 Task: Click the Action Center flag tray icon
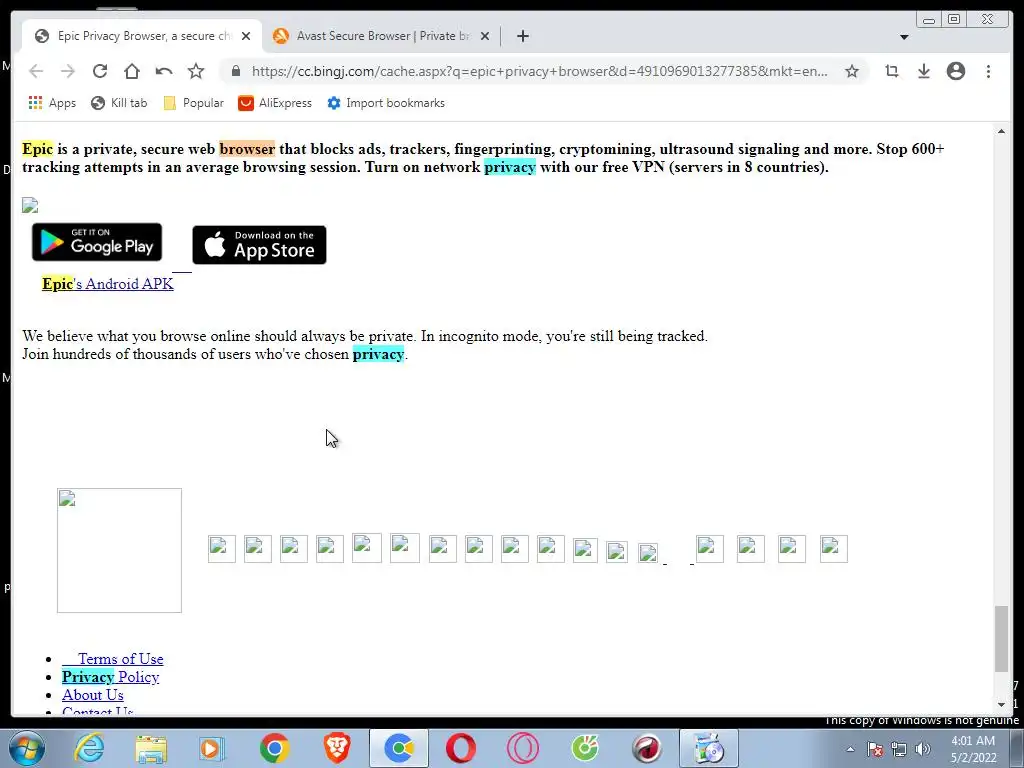coord(875,750)
